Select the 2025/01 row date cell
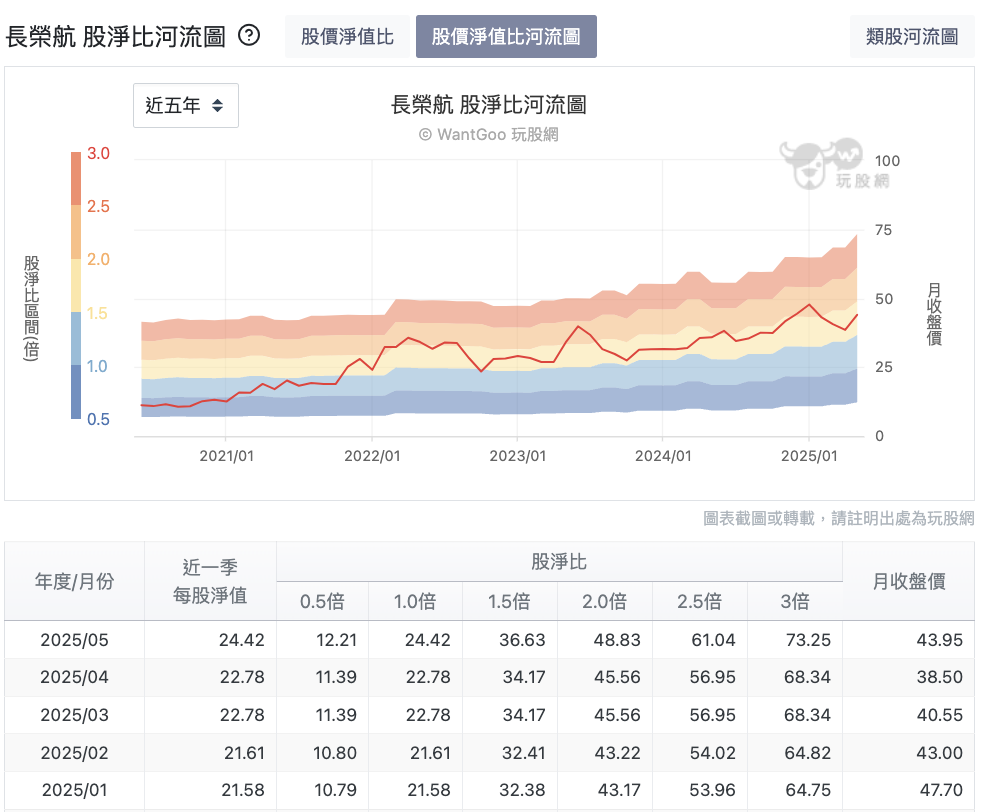 [x=75, y=790]
